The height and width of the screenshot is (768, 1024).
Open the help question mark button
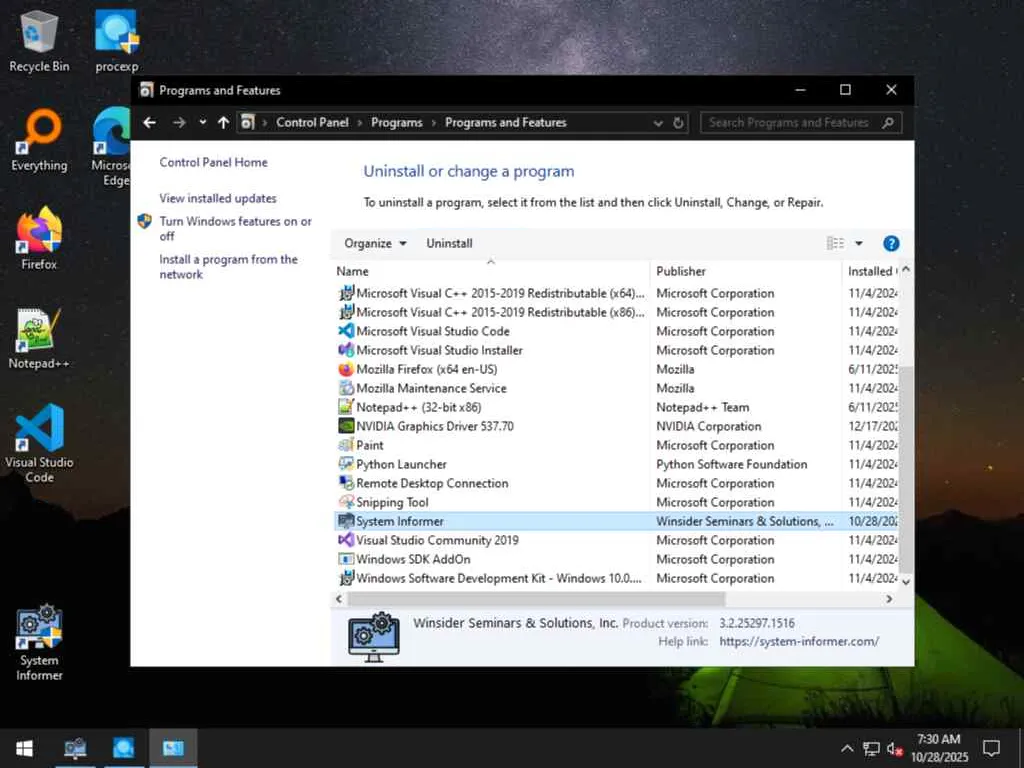click(x=891, y=244)
